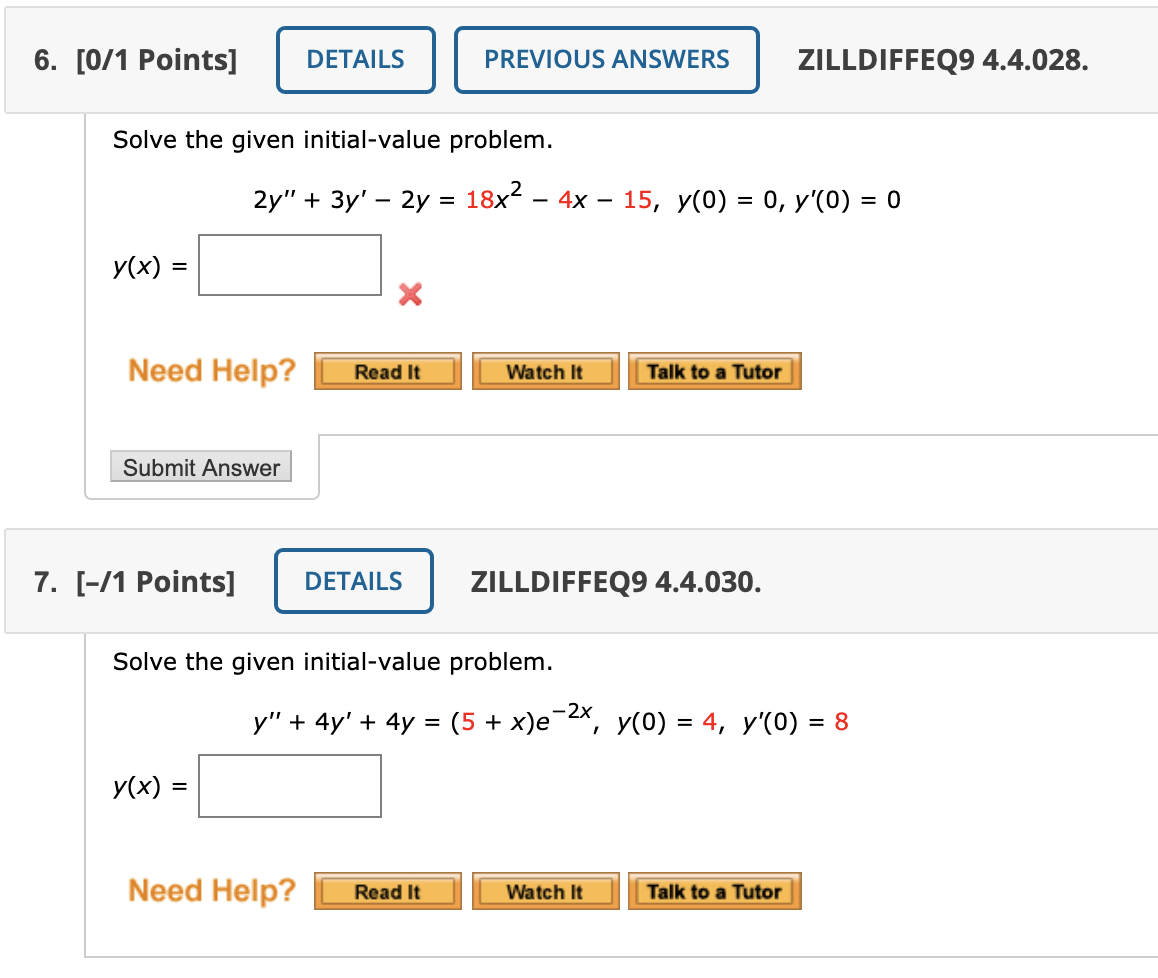View PREVIOUS ANSWERS for question 6
The height and width of the screenshot is (978, 1158).
tap(606, 60)
